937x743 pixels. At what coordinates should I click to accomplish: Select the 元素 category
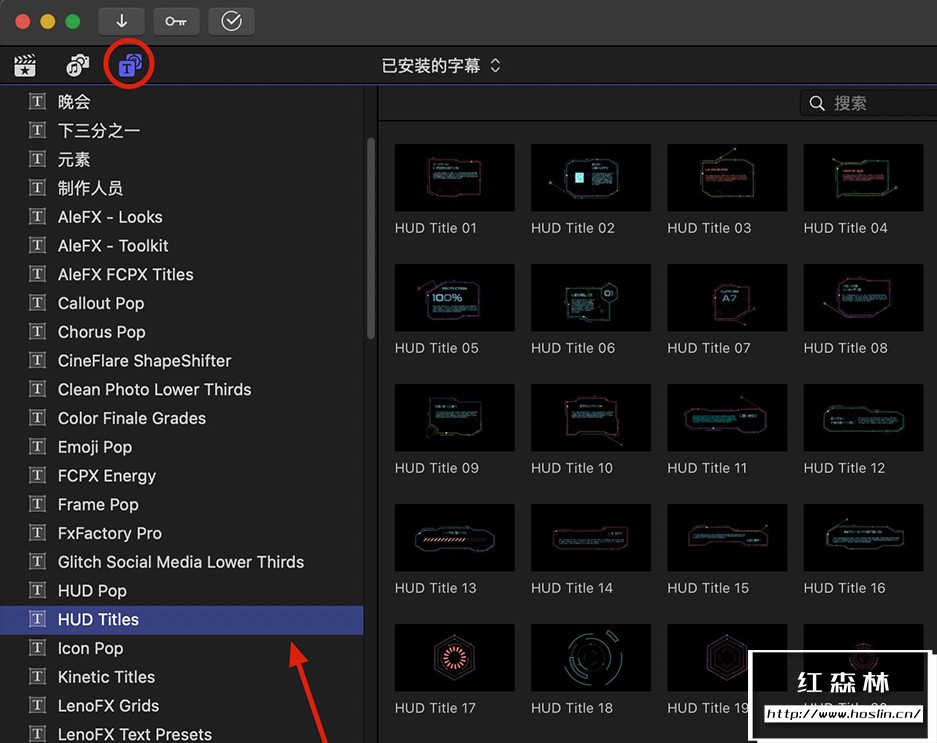point(182,160)
